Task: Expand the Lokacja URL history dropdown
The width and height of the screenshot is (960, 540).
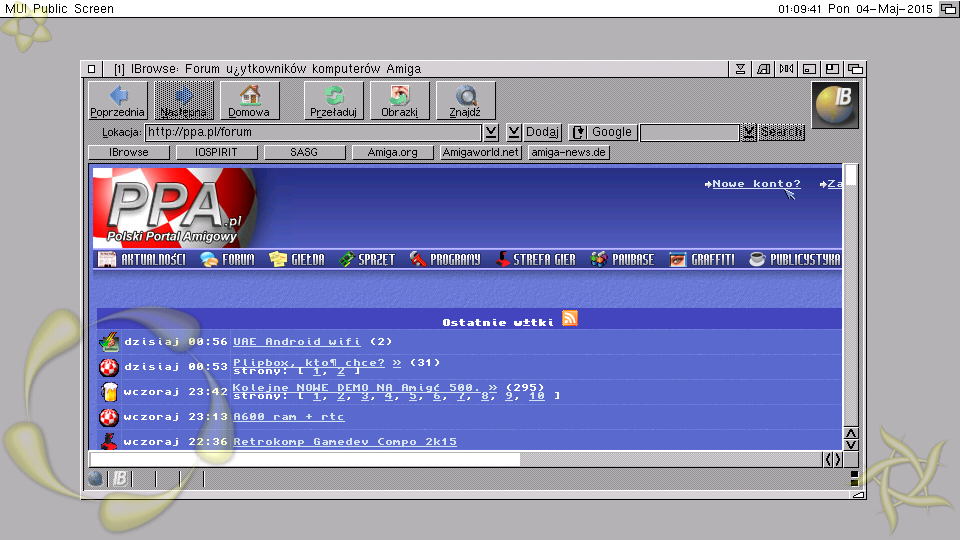Action: (491, 132)
